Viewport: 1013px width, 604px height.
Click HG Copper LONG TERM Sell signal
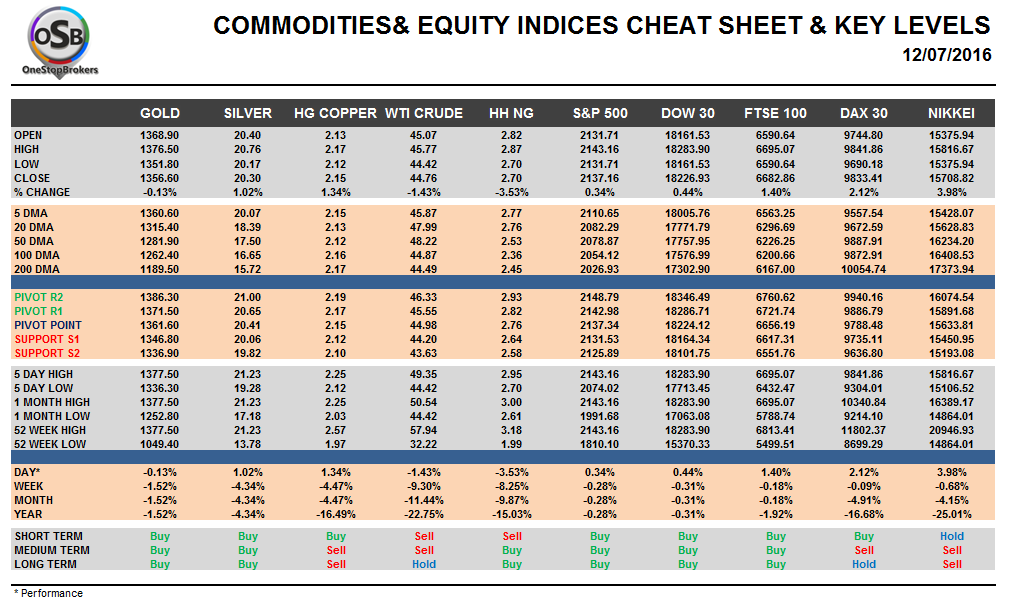[336, 564]
